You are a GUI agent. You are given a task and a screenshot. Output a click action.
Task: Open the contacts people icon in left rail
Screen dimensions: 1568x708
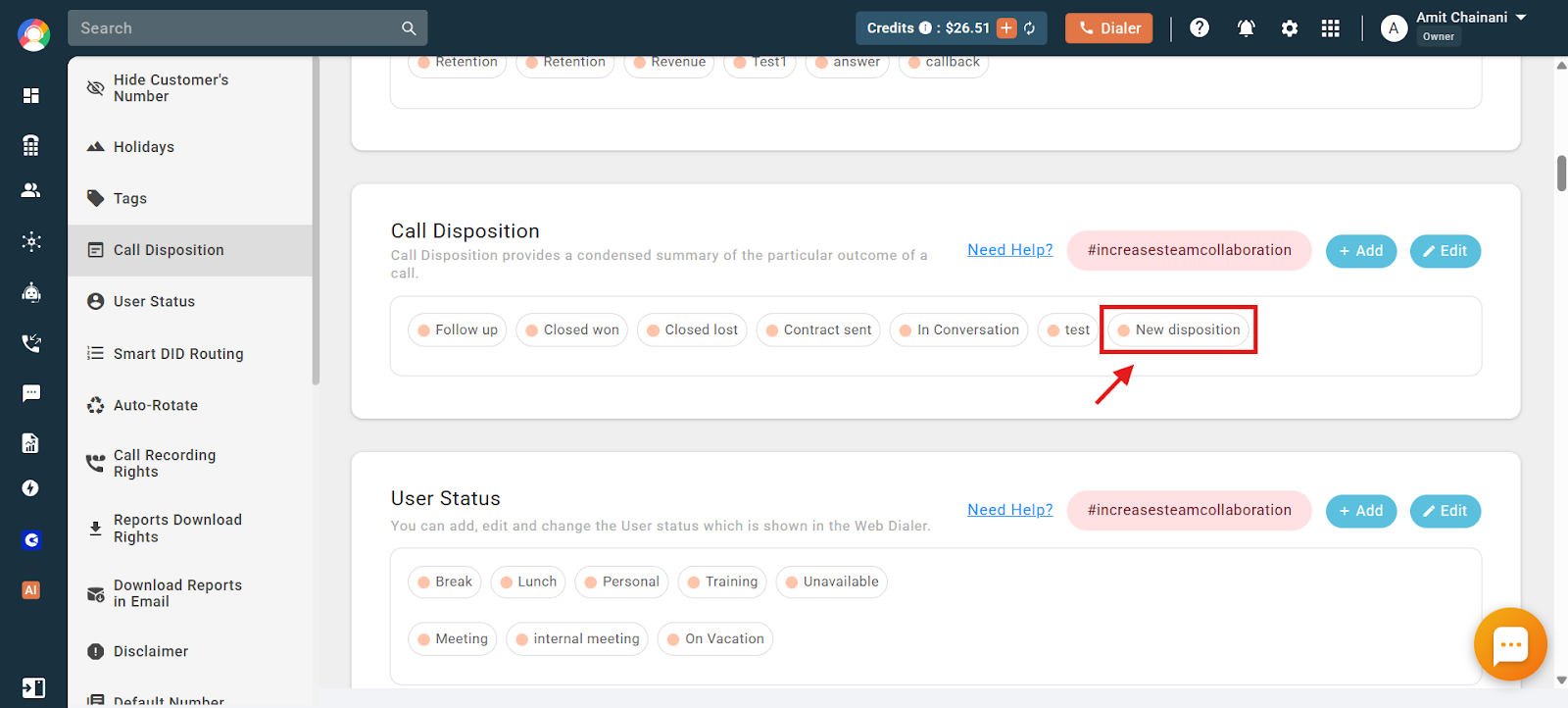pyautogui.click(x=31, y=190)
